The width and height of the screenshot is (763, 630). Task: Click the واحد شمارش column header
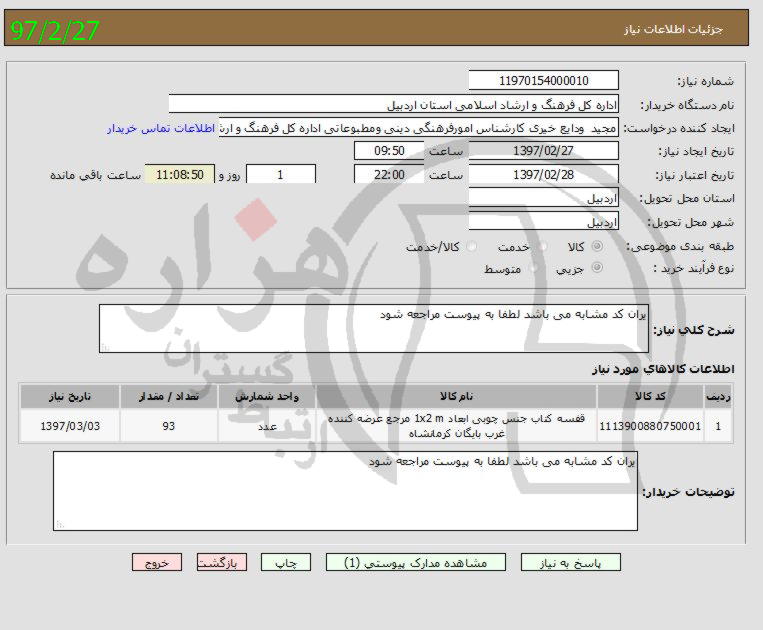click(267, 396)
